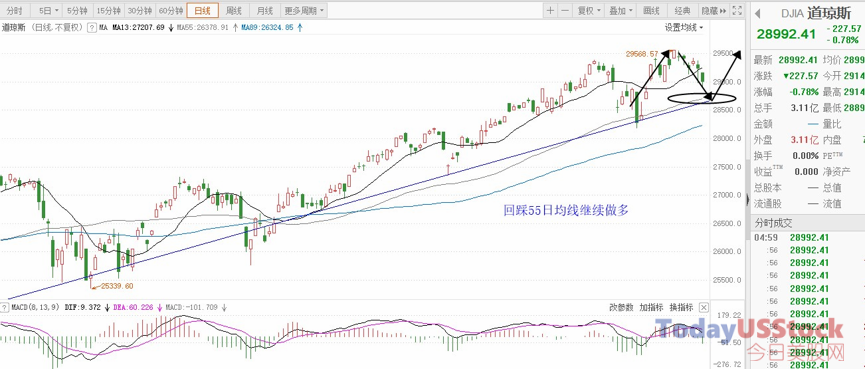The image size is (865, 369).
Task: Select the 日线 daily tab
Action: (x=202, y=10)
